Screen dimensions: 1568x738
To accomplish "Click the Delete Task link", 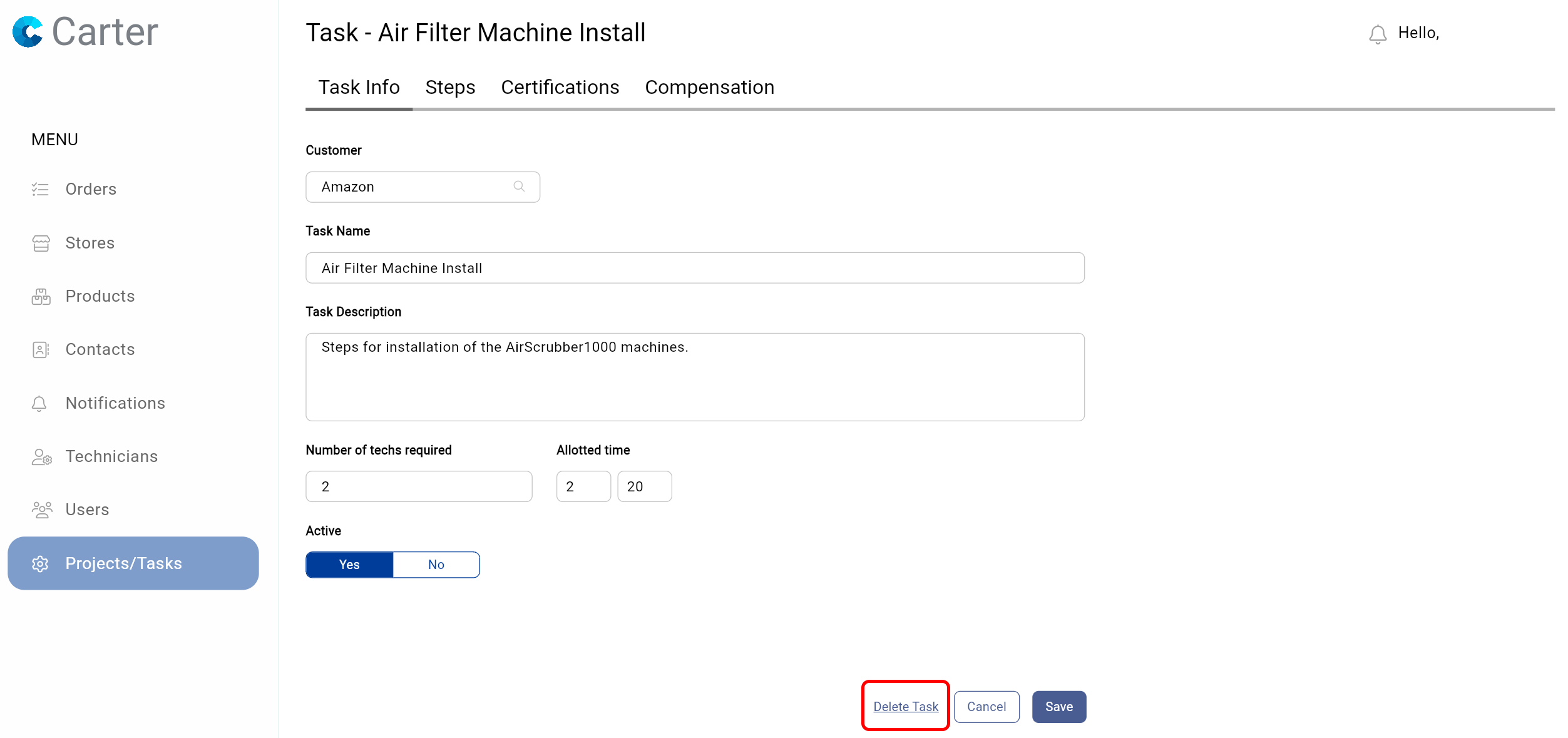I will pyautogui.click(x=905, y=707).
